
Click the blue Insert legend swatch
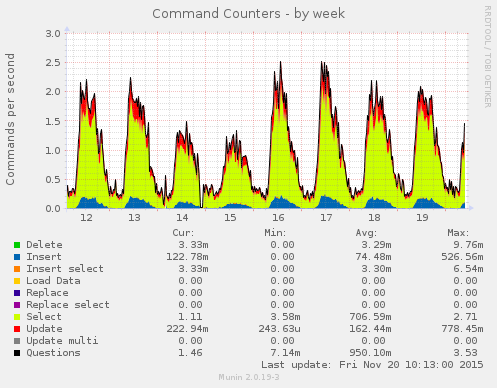point(17,257)
